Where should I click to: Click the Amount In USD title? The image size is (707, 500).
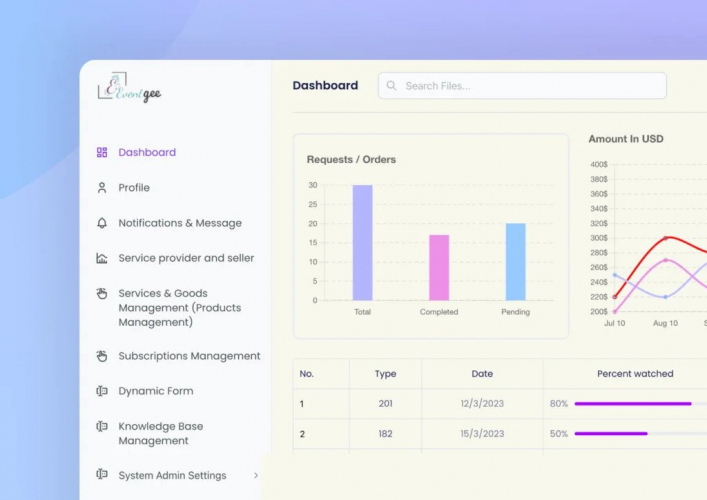point(626,139)
